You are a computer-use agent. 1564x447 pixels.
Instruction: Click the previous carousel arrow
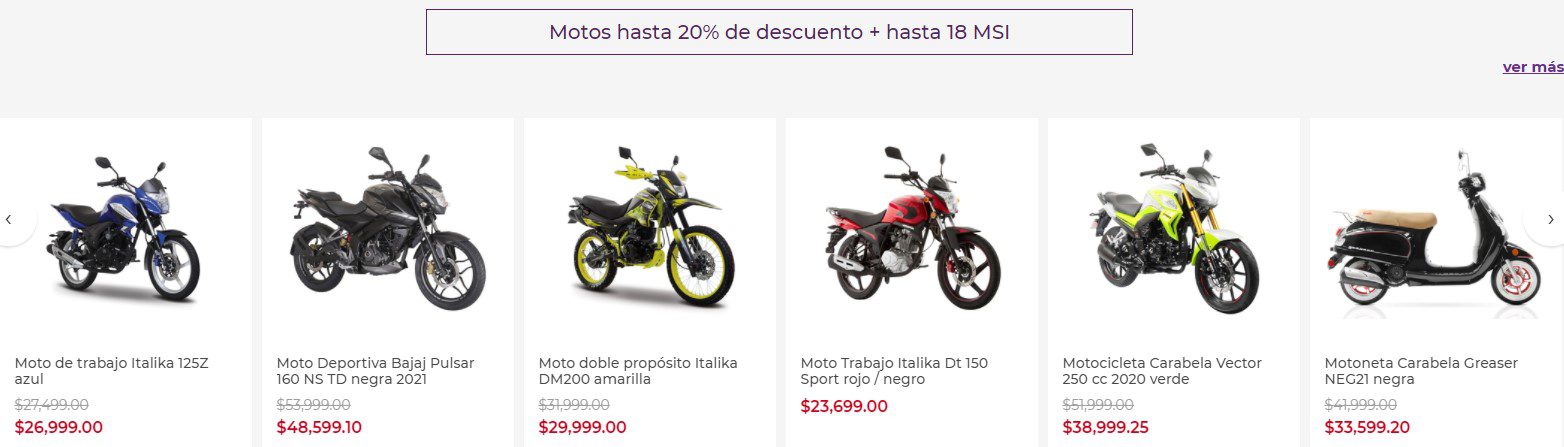9,219
